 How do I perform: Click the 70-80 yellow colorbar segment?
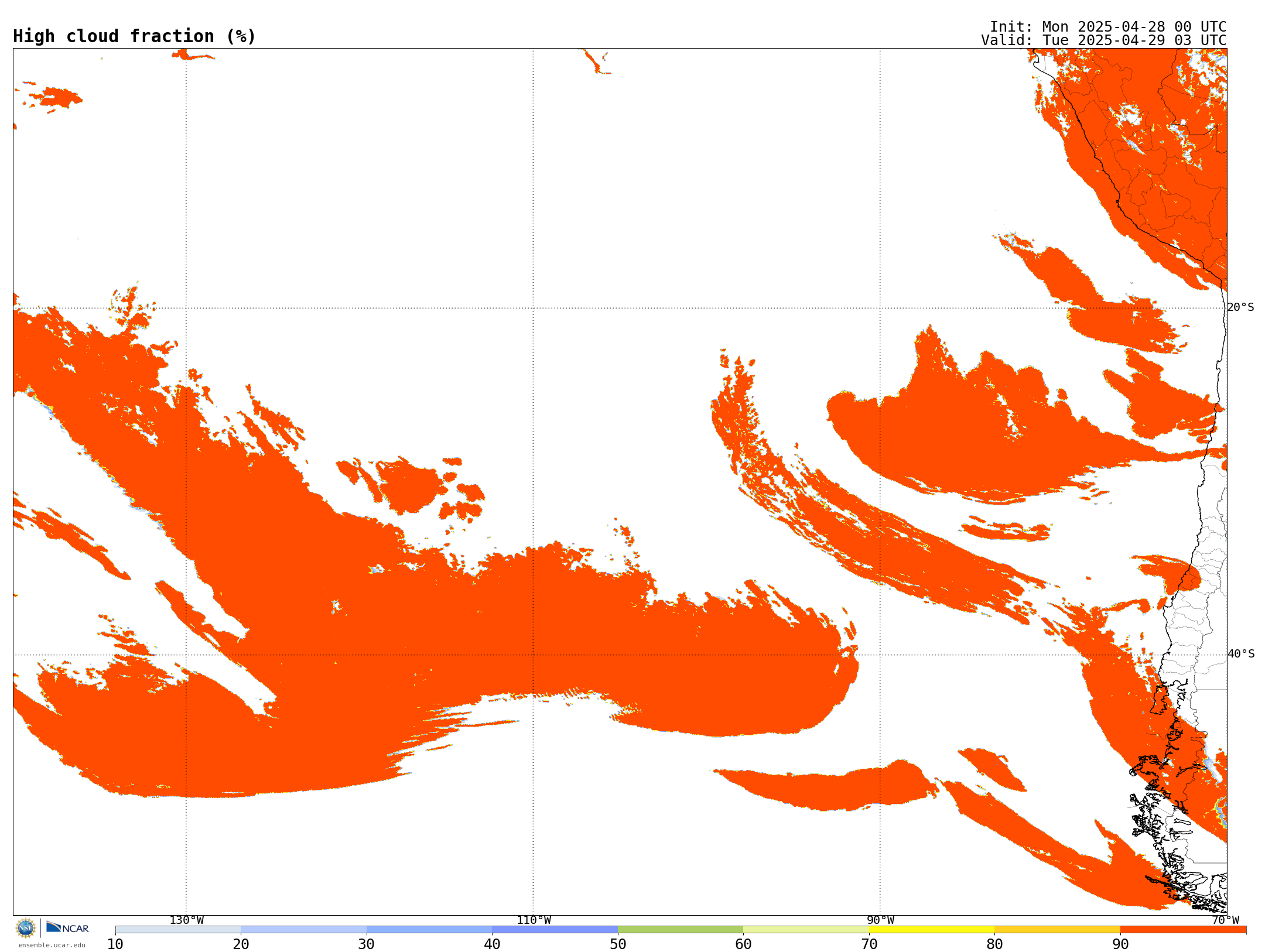coord(932,930)
